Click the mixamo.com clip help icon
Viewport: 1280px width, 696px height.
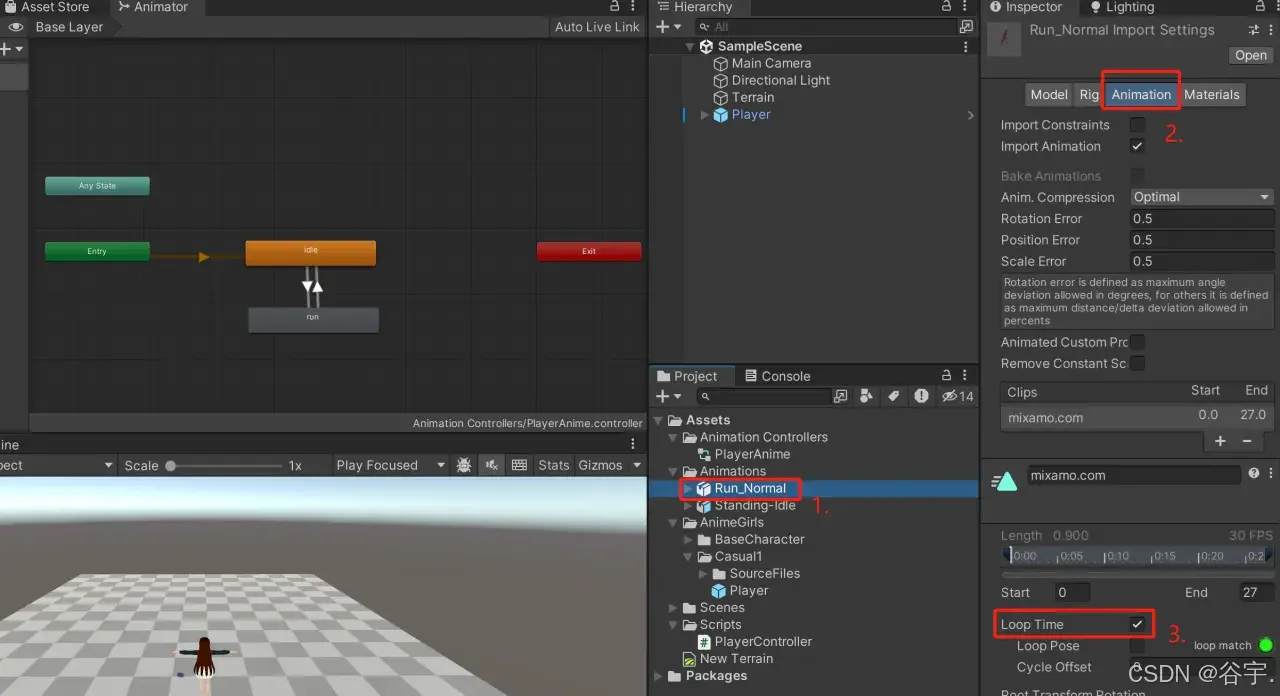1253,474
